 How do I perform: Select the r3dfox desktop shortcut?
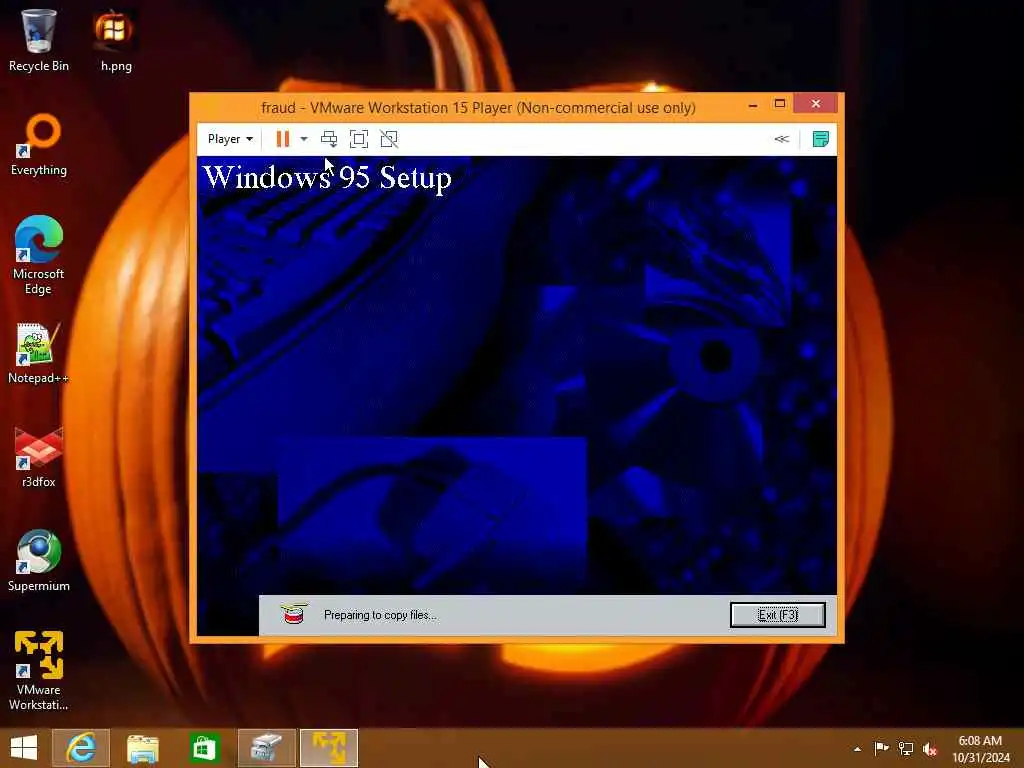click(x=39, y=456)
